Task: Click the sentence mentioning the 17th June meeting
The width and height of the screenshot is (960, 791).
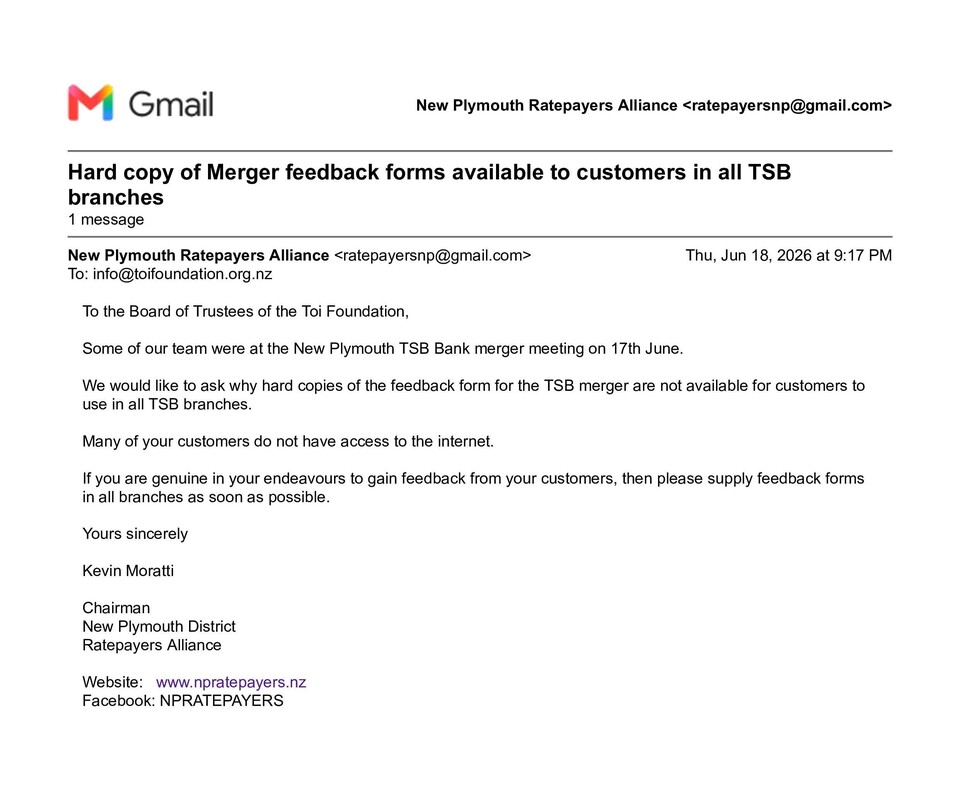Action: (x=383, y=348)
